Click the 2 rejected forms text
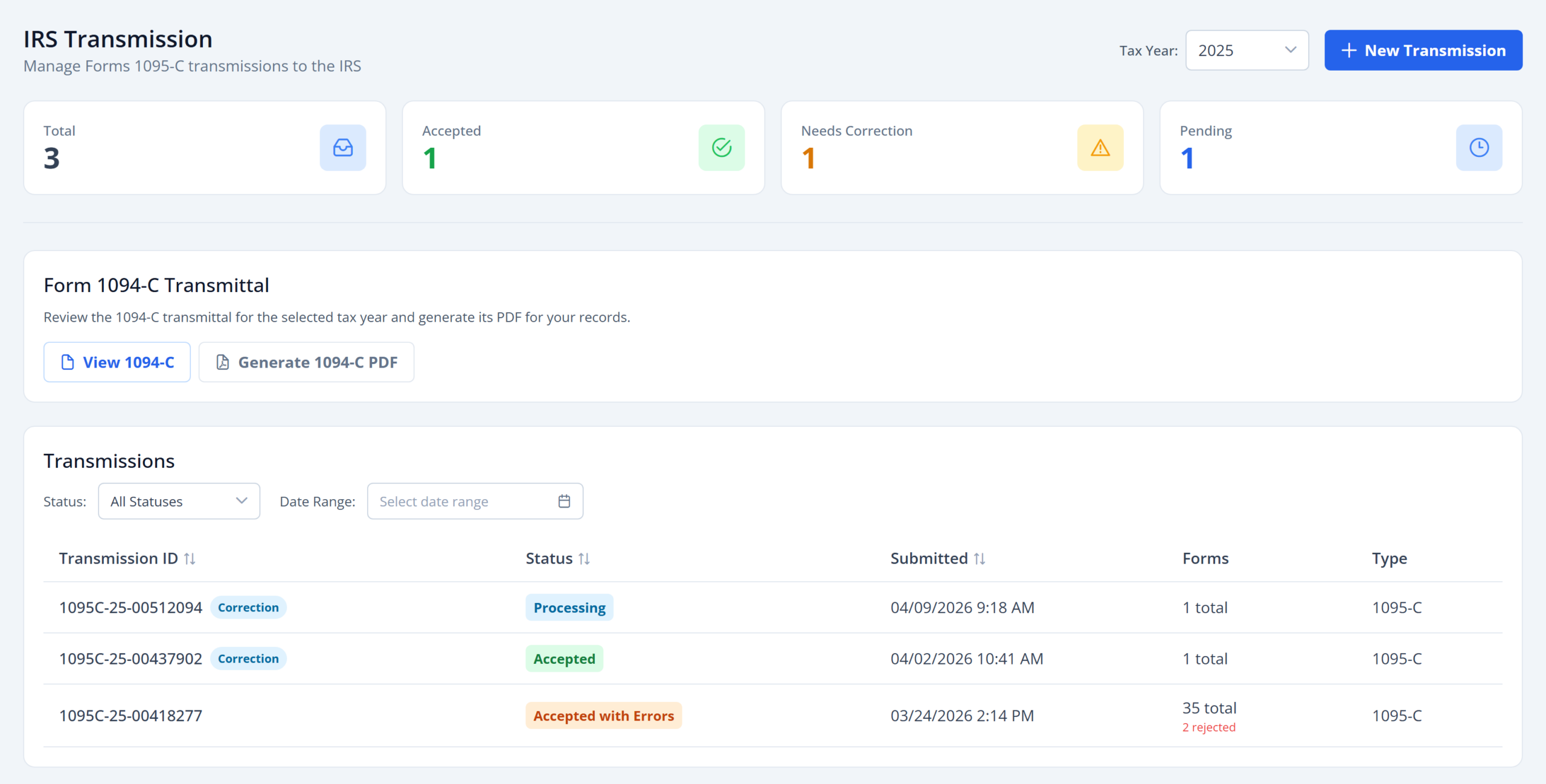 coord(1209,727)
